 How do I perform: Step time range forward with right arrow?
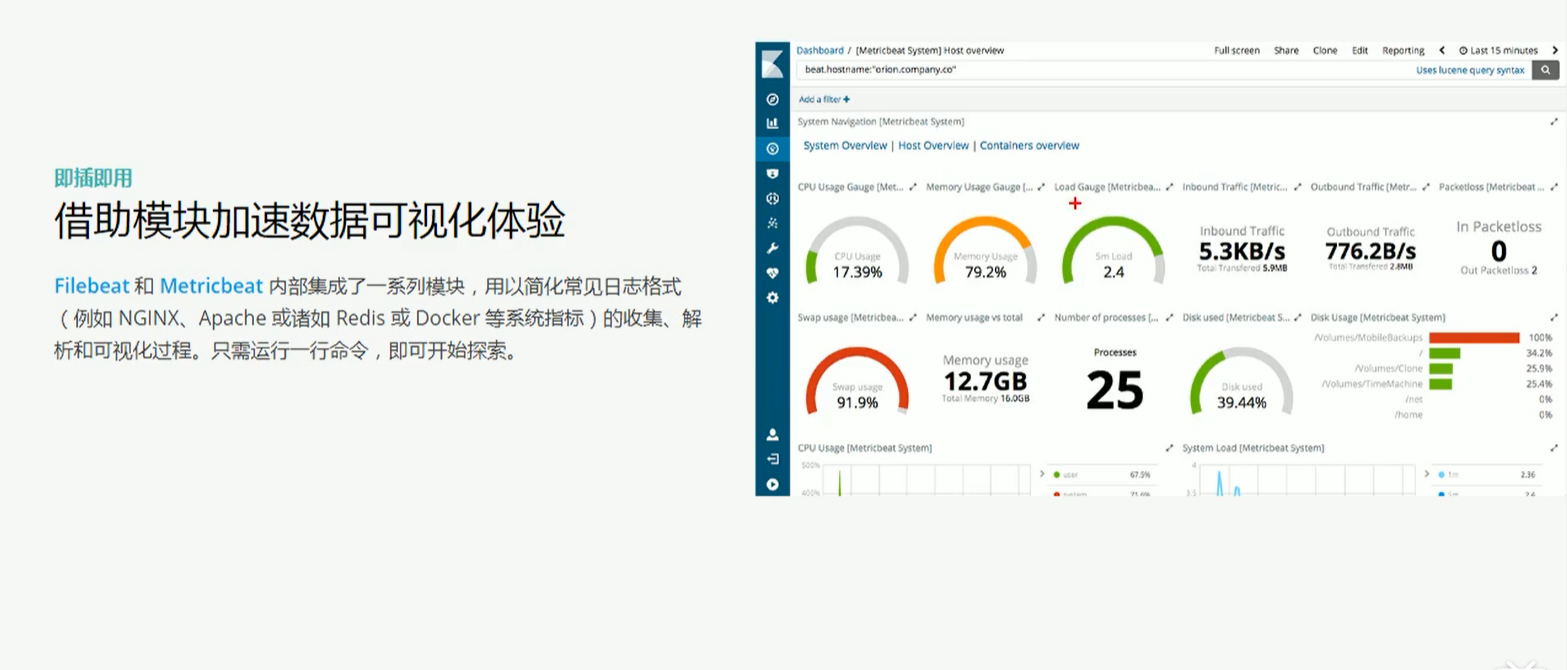click(x=1555, y=50)
